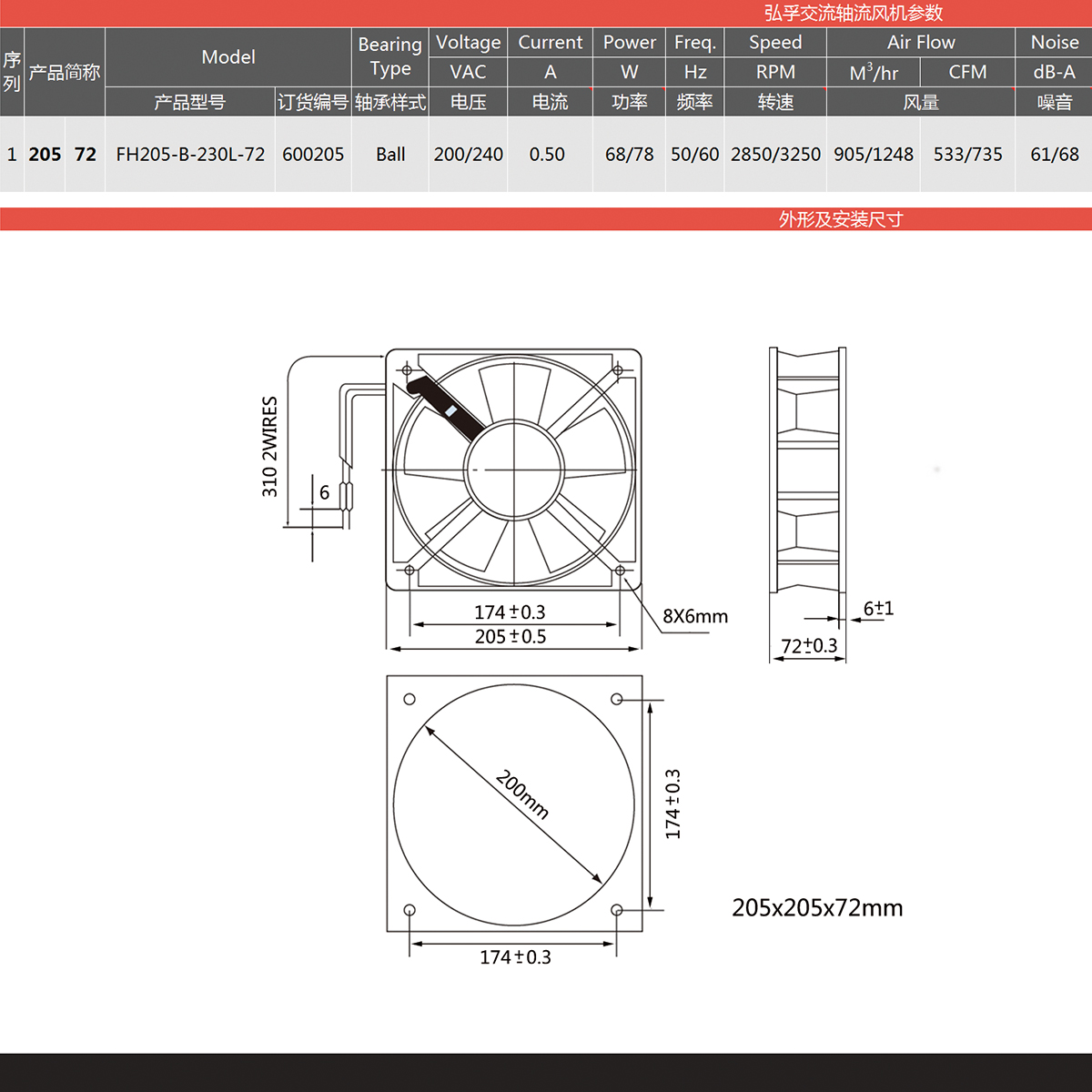Click the '电流' header label
The height and width of the screenshot is (1092, 1092).
click(551, 102)
